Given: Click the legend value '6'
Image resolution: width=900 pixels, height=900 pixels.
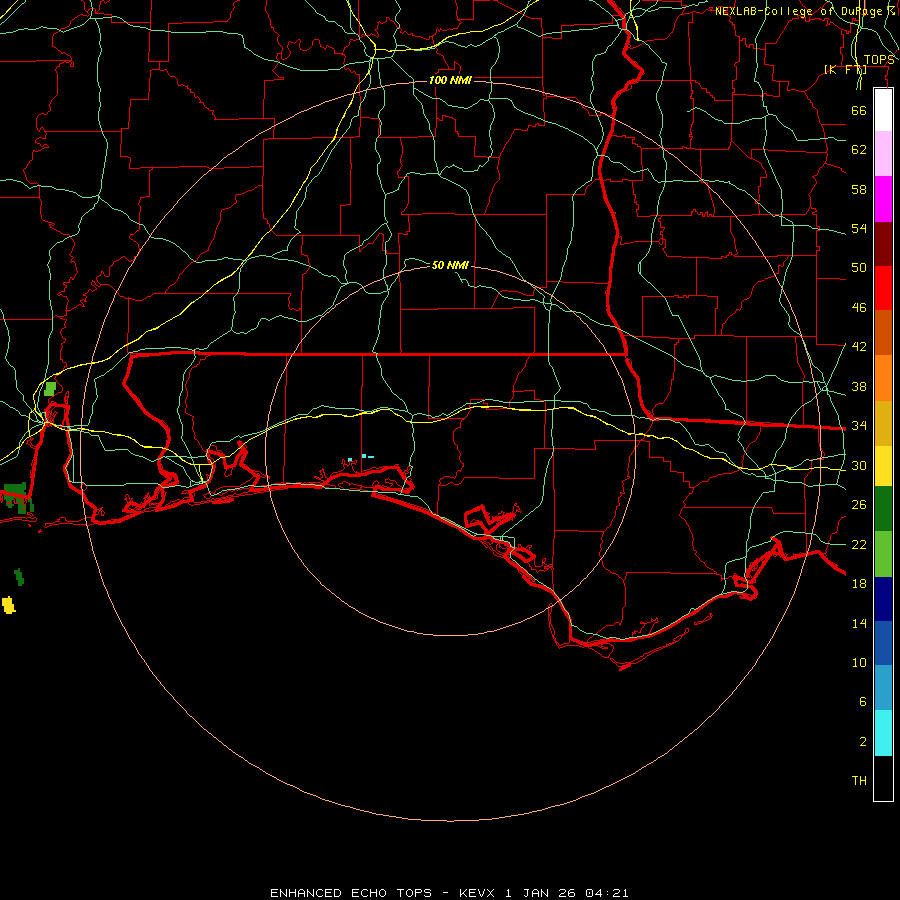Looking at the screenshot, I should (862, 702).
